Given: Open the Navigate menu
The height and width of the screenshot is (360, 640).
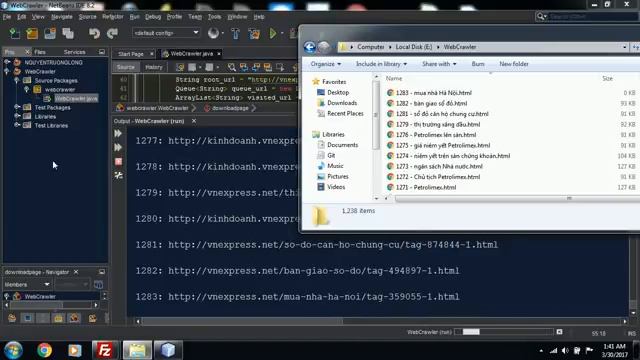Looking at the screenshot, I should click(x=62, y=17).
